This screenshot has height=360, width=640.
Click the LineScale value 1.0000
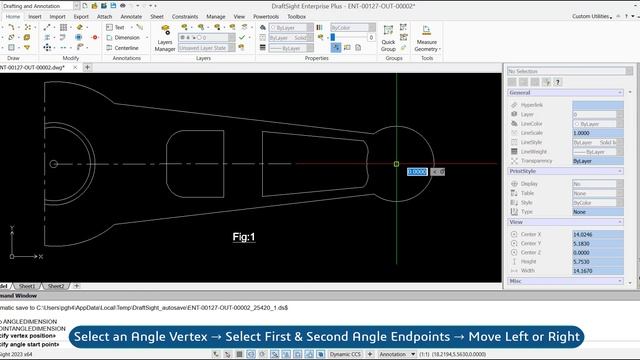pos(598,133)
